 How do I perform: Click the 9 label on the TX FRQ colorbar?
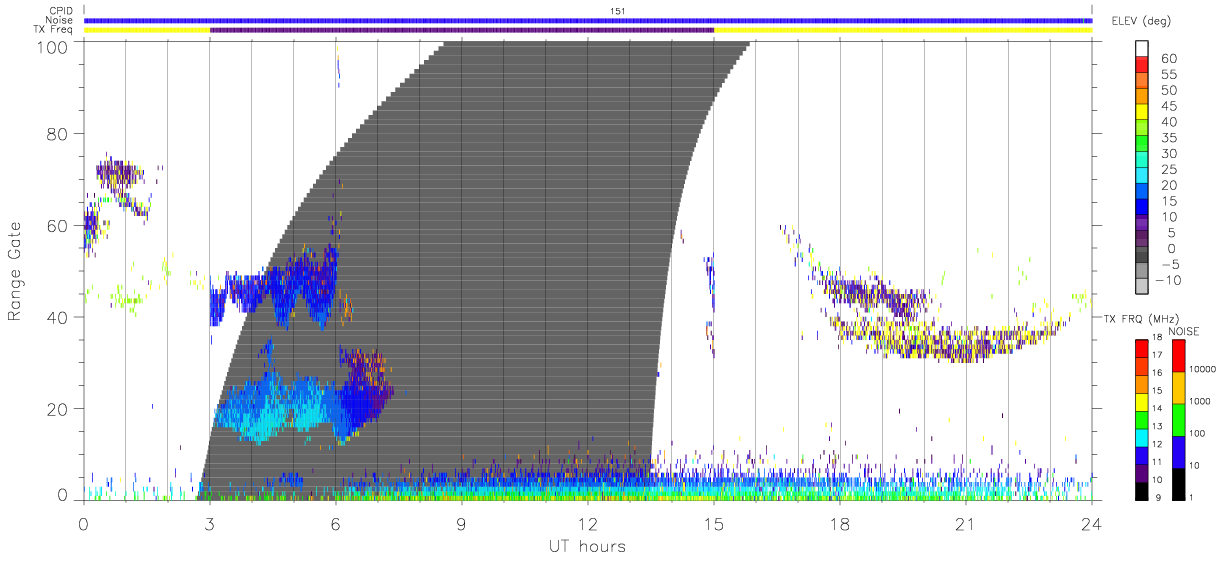[1160, 497]
